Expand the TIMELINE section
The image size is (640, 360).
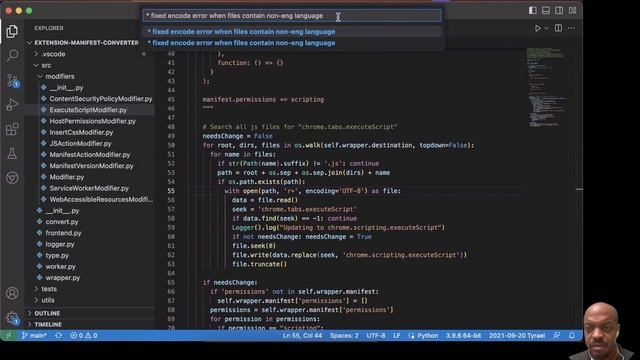click(48, 324)
